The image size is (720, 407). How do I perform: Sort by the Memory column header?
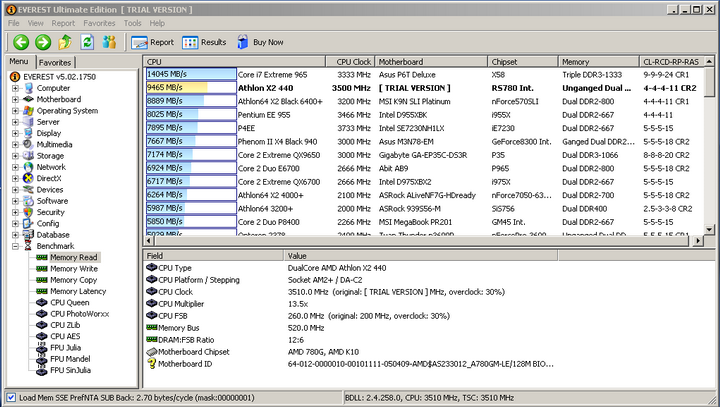click(x=599, y=62)
